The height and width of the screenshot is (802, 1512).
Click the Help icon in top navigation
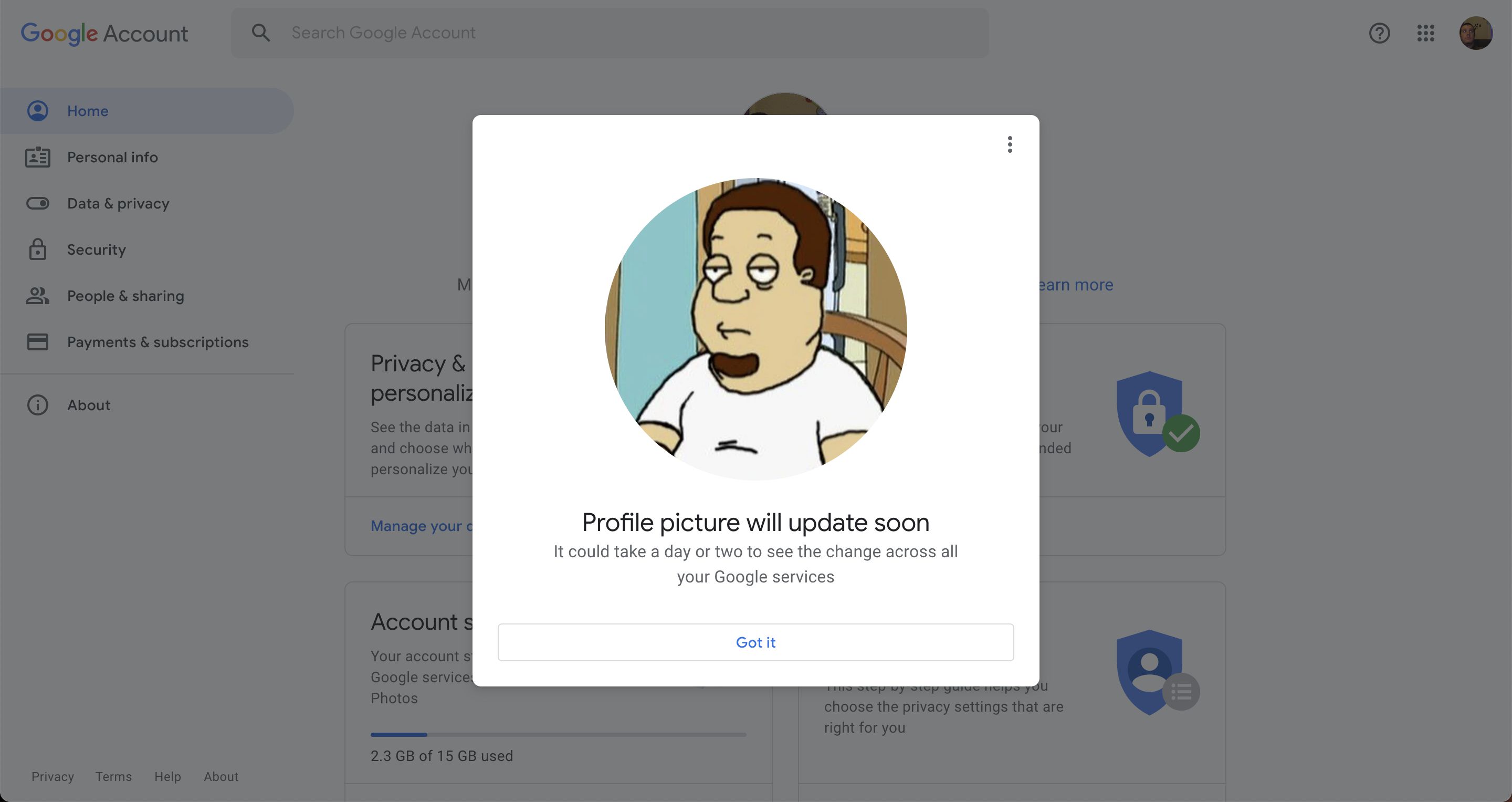pos(1379,33)
